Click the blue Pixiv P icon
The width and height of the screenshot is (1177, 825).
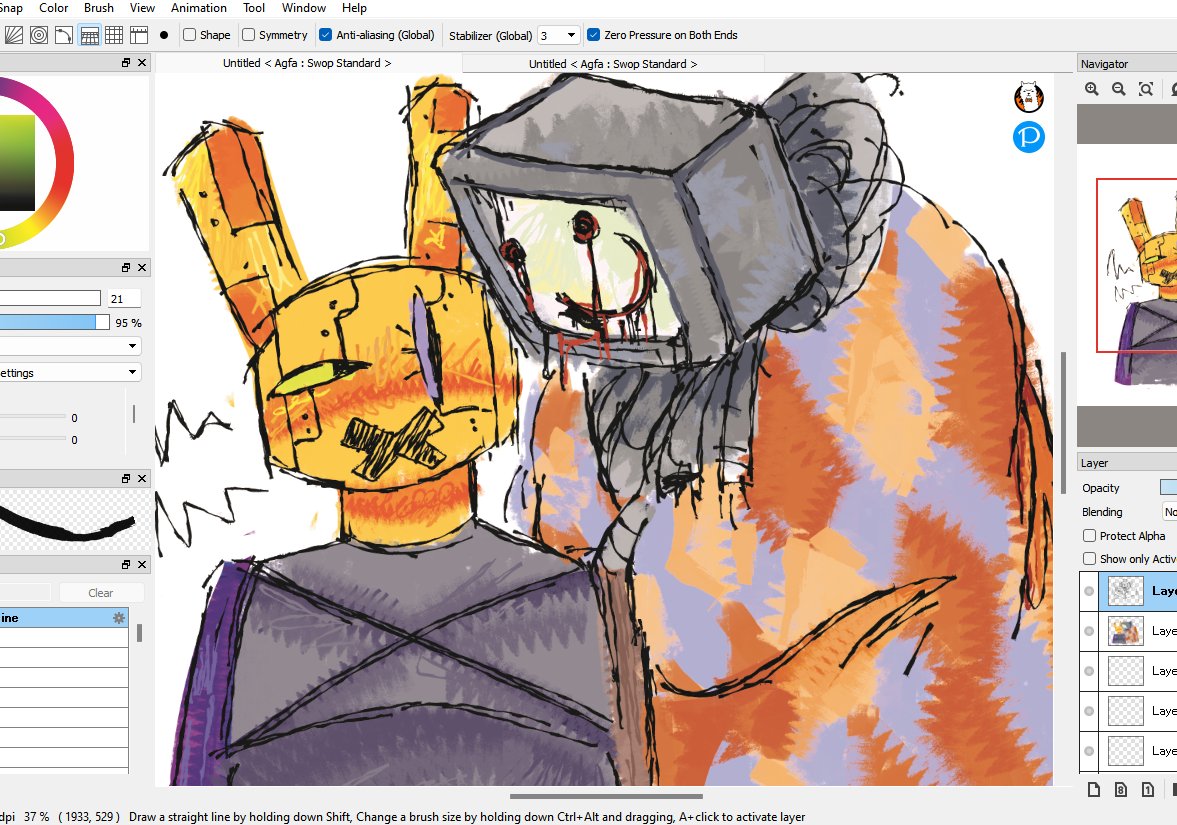point(1028,137)
